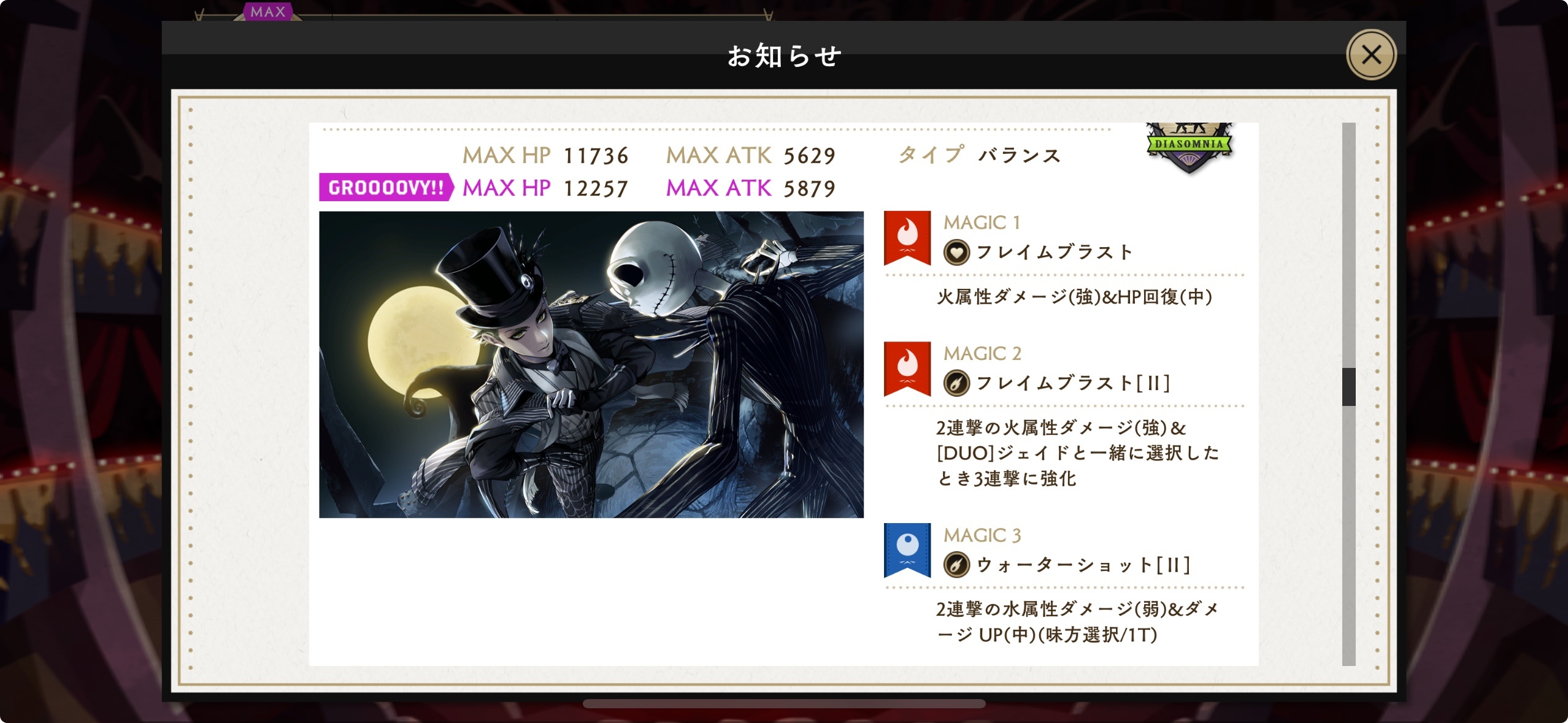Image resolution: width=1568 pixels, height=723 pixels.
Task: Click the タイプ label
Action: pos(931,155)
